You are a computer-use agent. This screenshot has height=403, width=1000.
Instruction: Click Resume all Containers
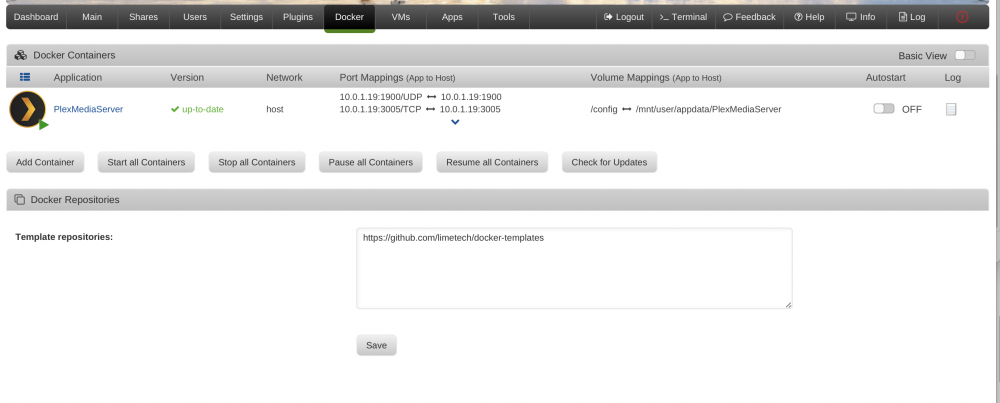[x=492, y=162]
